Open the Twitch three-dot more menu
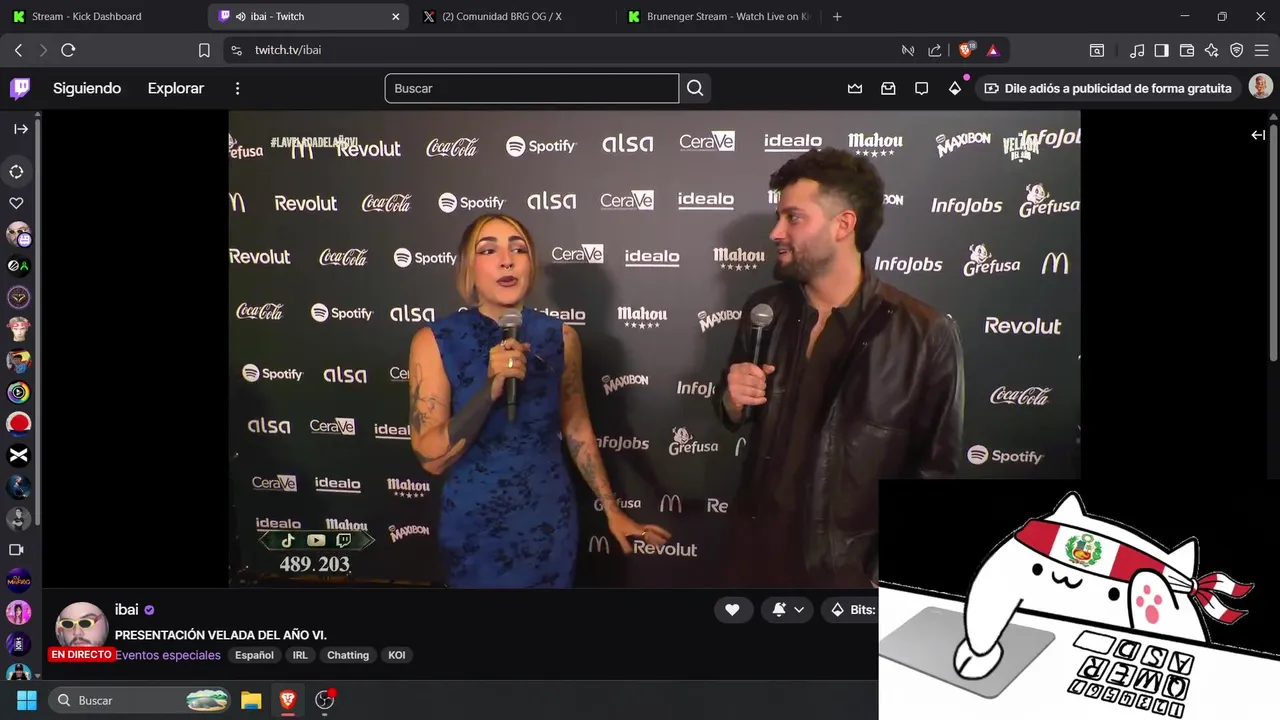Image resolution: width=1280 pixels, height=720 pixels. 237,88
